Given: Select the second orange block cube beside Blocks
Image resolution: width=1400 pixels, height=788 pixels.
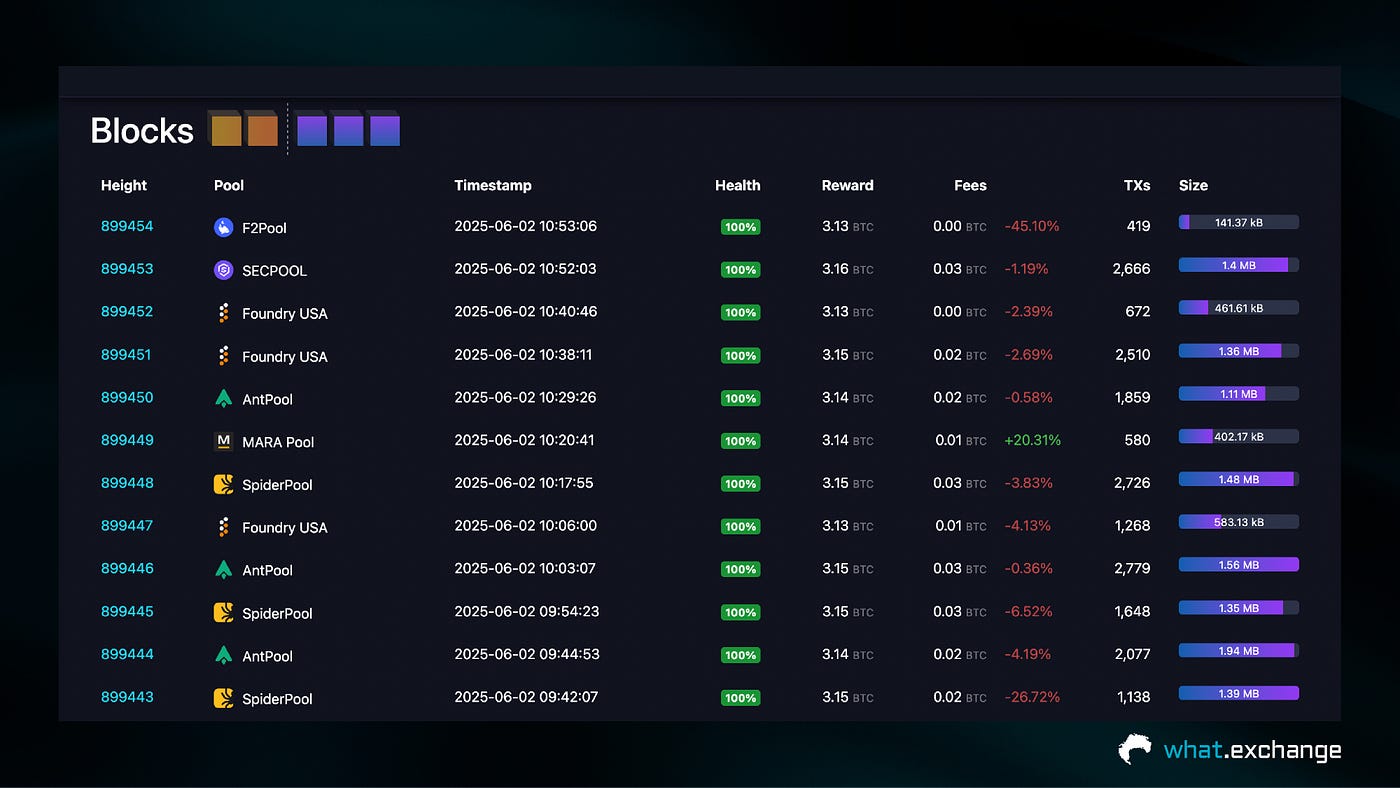Looking at the screenshot, I should pos(261,129).
